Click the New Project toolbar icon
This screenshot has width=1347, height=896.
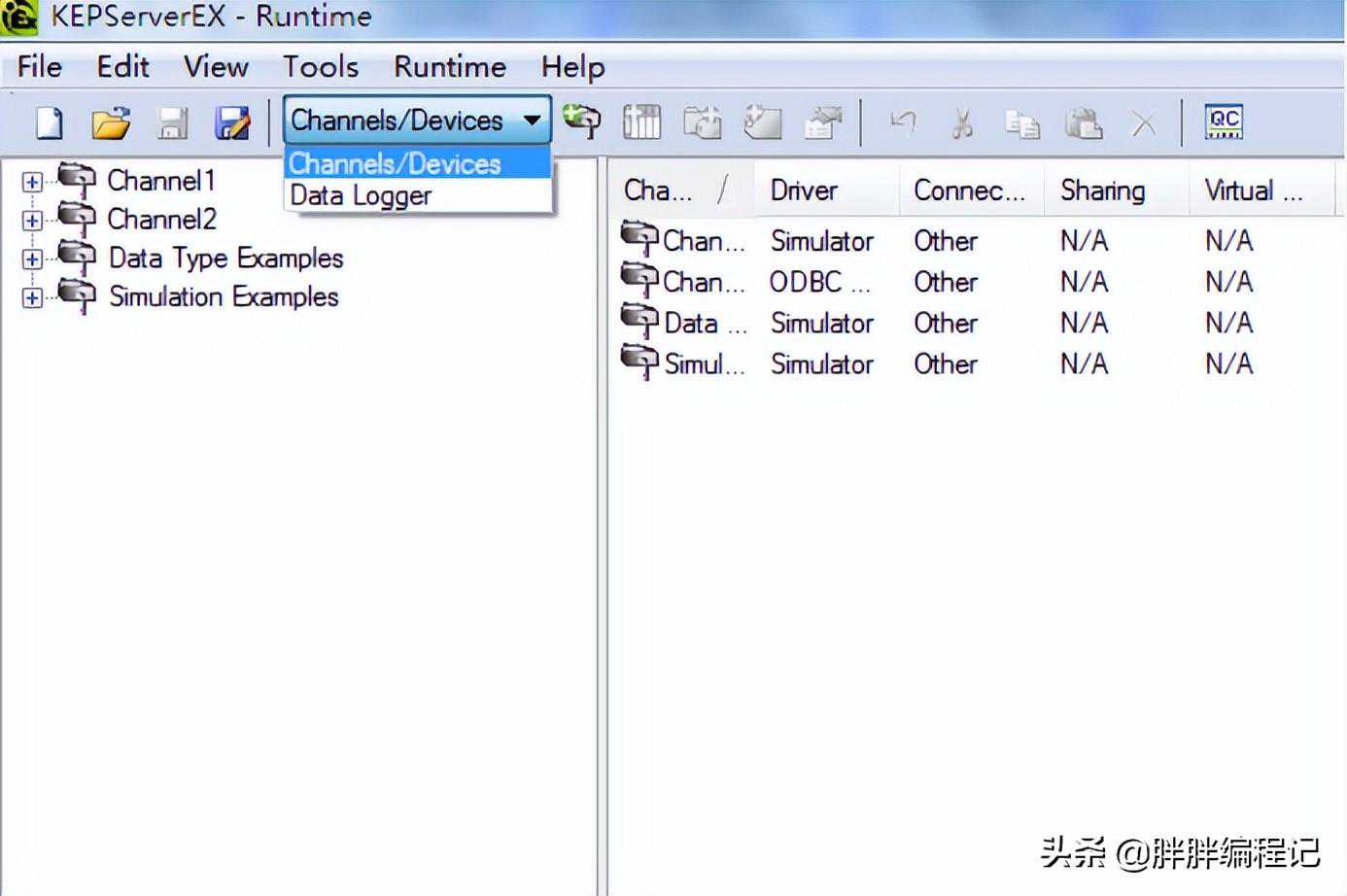click(x=50, y=123)
